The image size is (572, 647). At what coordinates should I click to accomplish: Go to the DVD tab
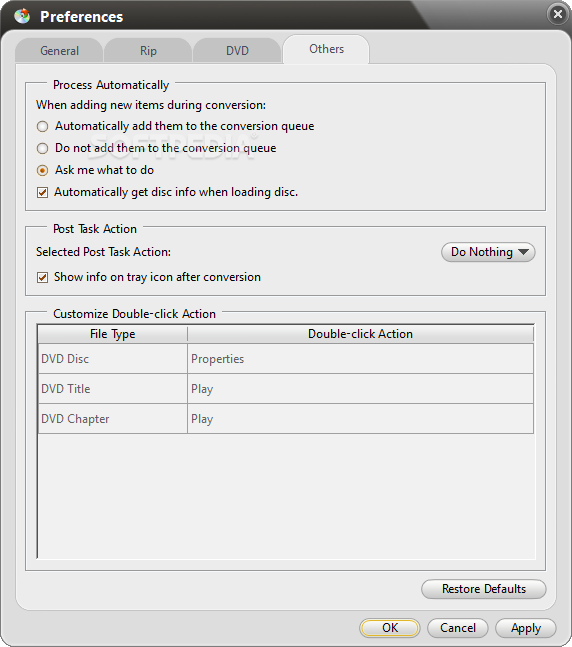click(237, 51)
